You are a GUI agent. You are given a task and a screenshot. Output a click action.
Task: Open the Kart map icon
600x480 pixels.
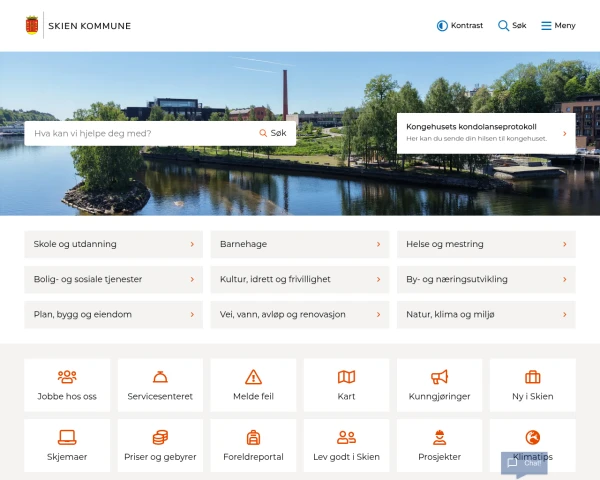point(346,377)
